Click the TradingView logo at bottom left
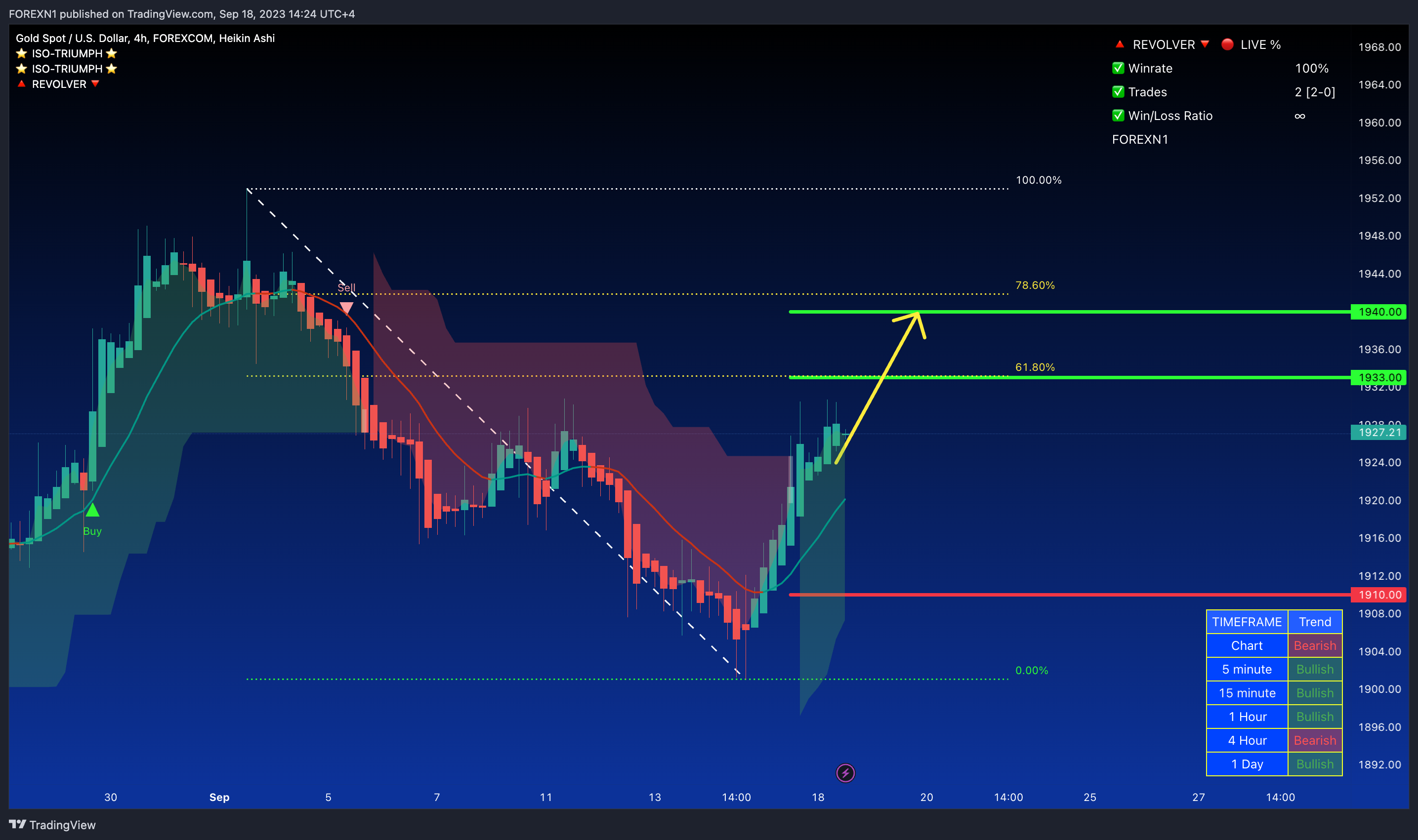Screen dimensions: 1418x840 [52, 825]
